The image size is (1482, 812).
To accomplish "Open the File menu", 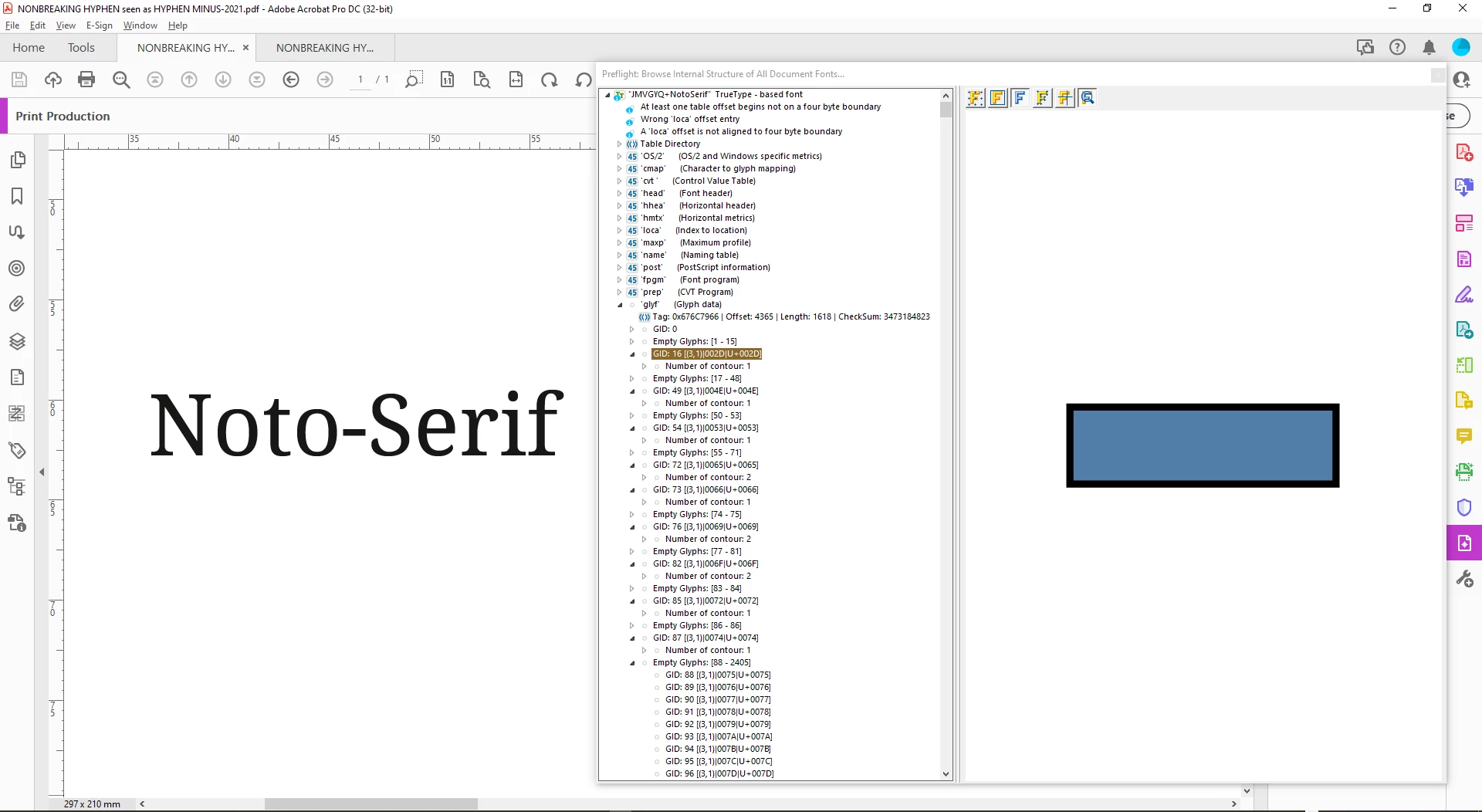I will coord(12,25).
